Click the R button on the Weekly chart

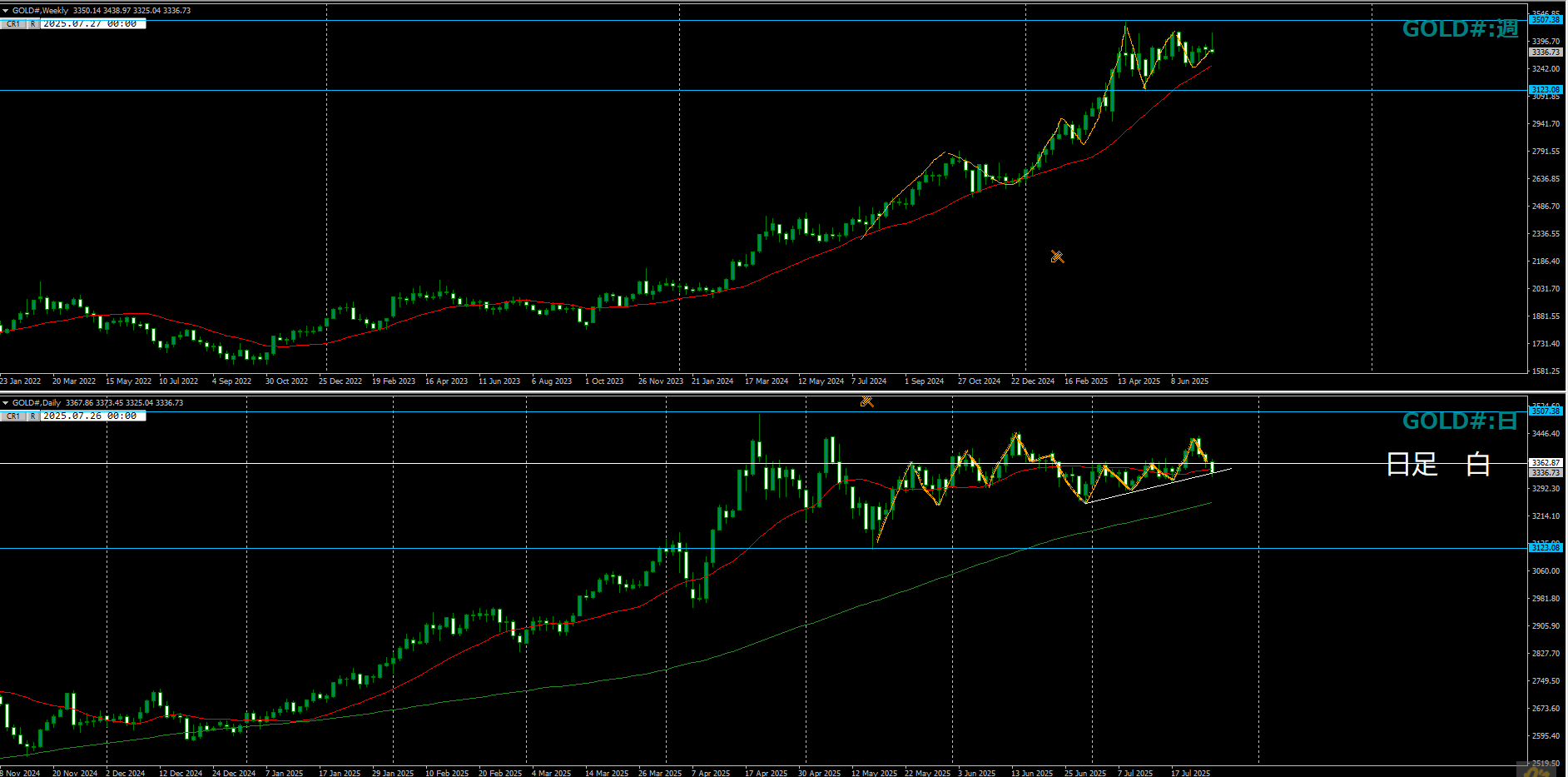33,24
